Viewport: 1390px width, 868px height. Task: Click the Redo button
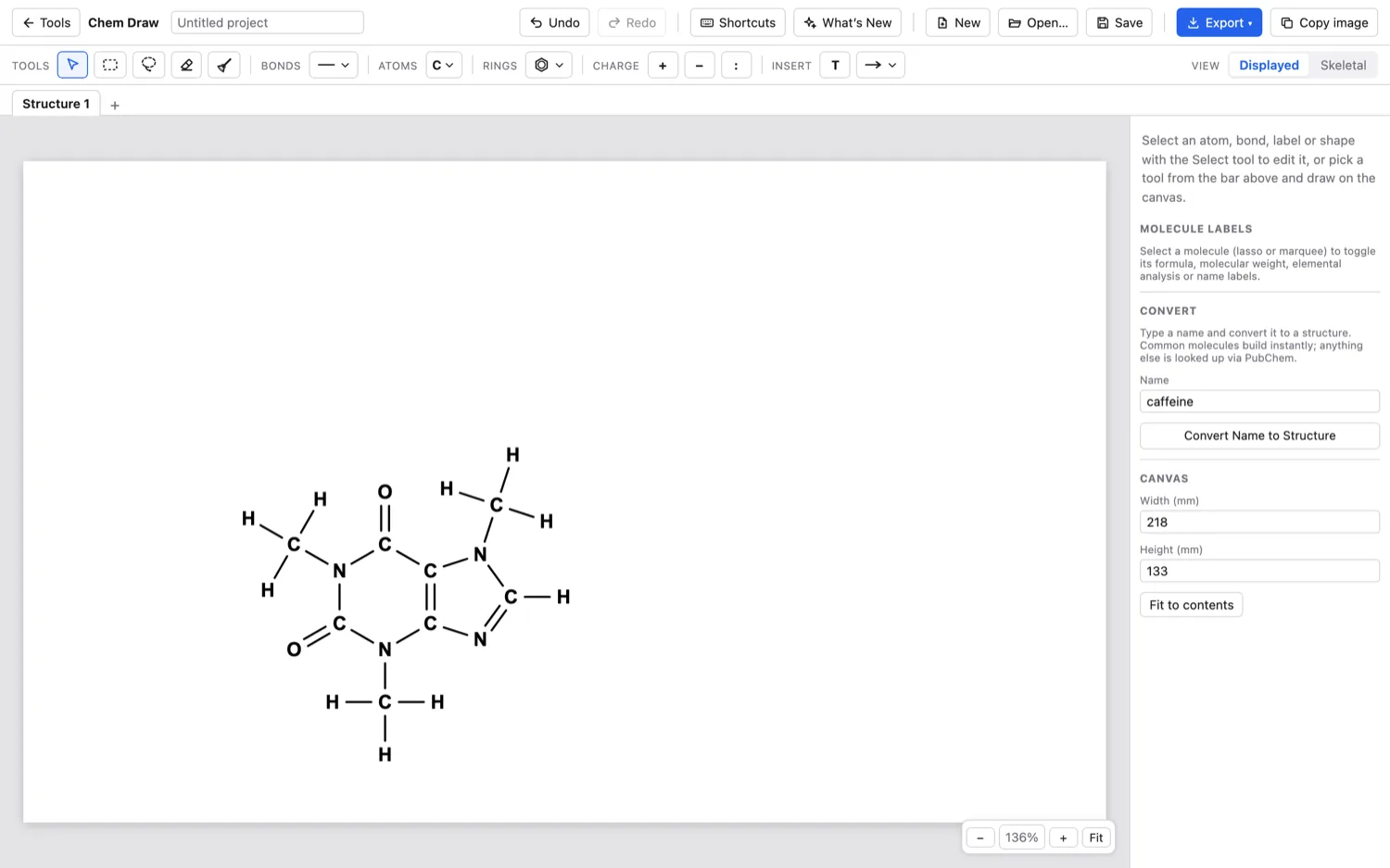[632, 22]
